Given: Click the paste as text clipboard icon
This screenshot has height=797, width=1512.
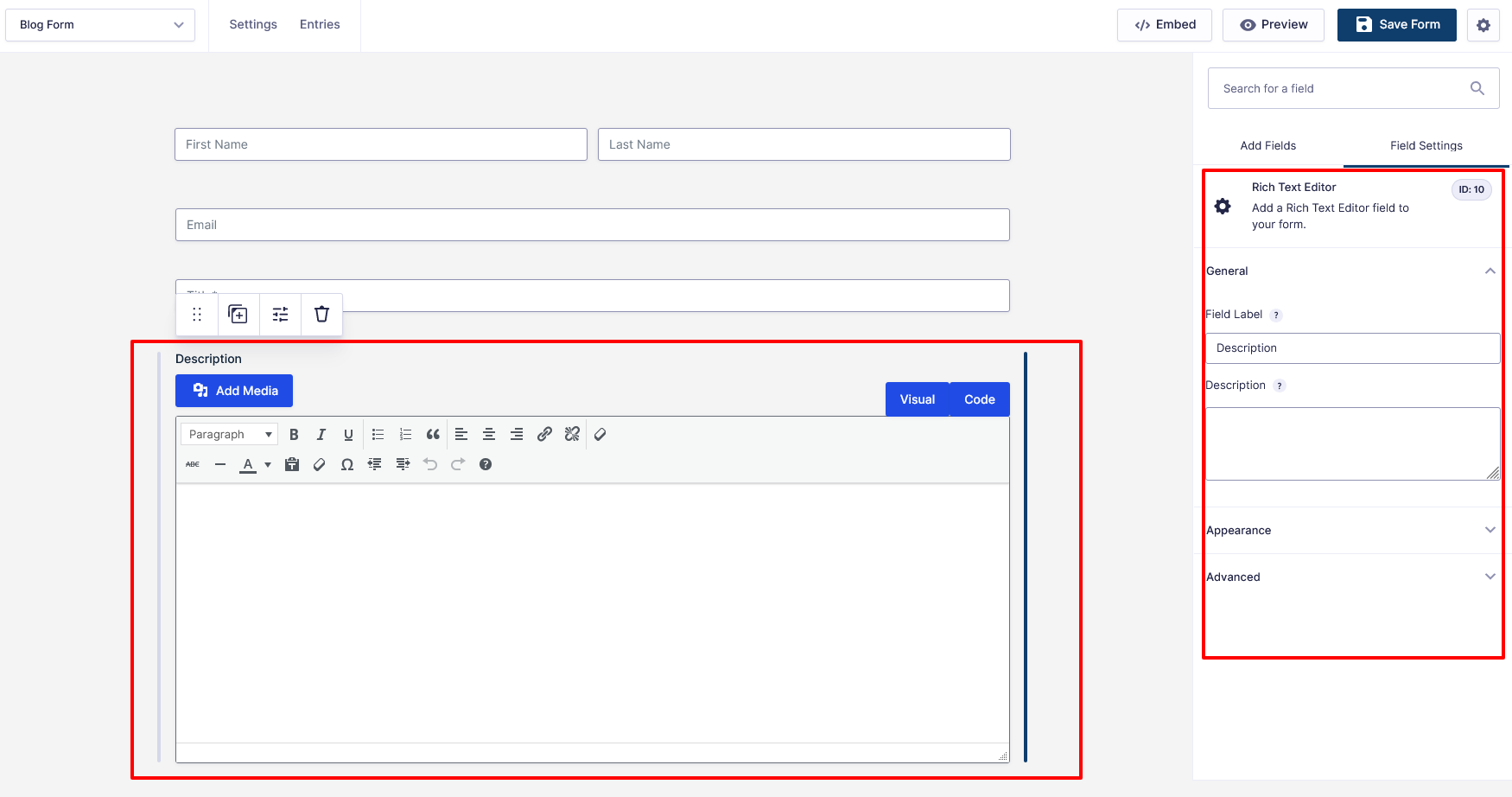Looking at the screenshot, I should tap(292, 465).
